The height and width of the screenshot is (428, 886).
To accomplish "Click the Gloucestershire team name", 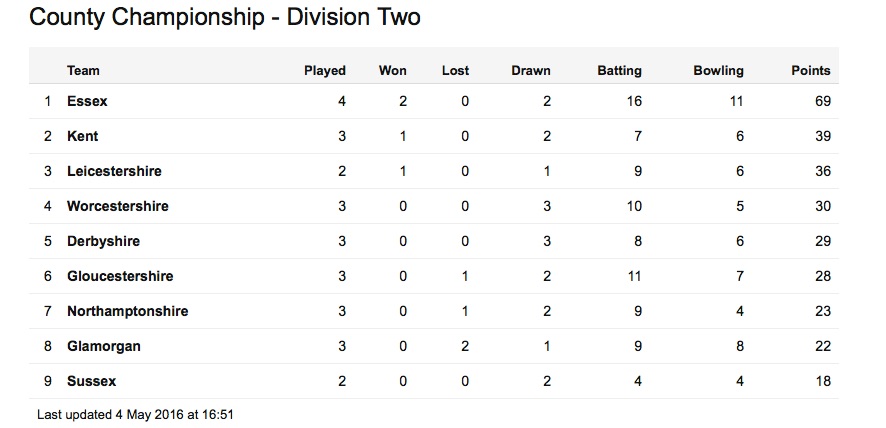I will 120,276.
